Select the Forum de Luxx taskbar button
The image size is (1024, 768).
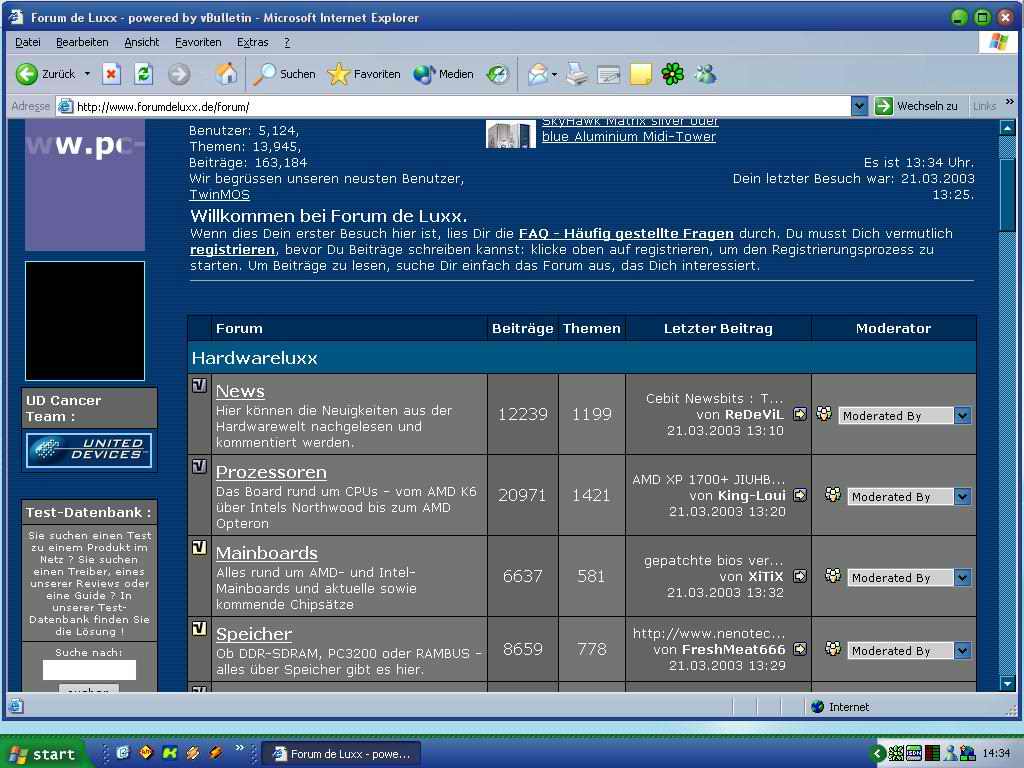tap(341, 754)
